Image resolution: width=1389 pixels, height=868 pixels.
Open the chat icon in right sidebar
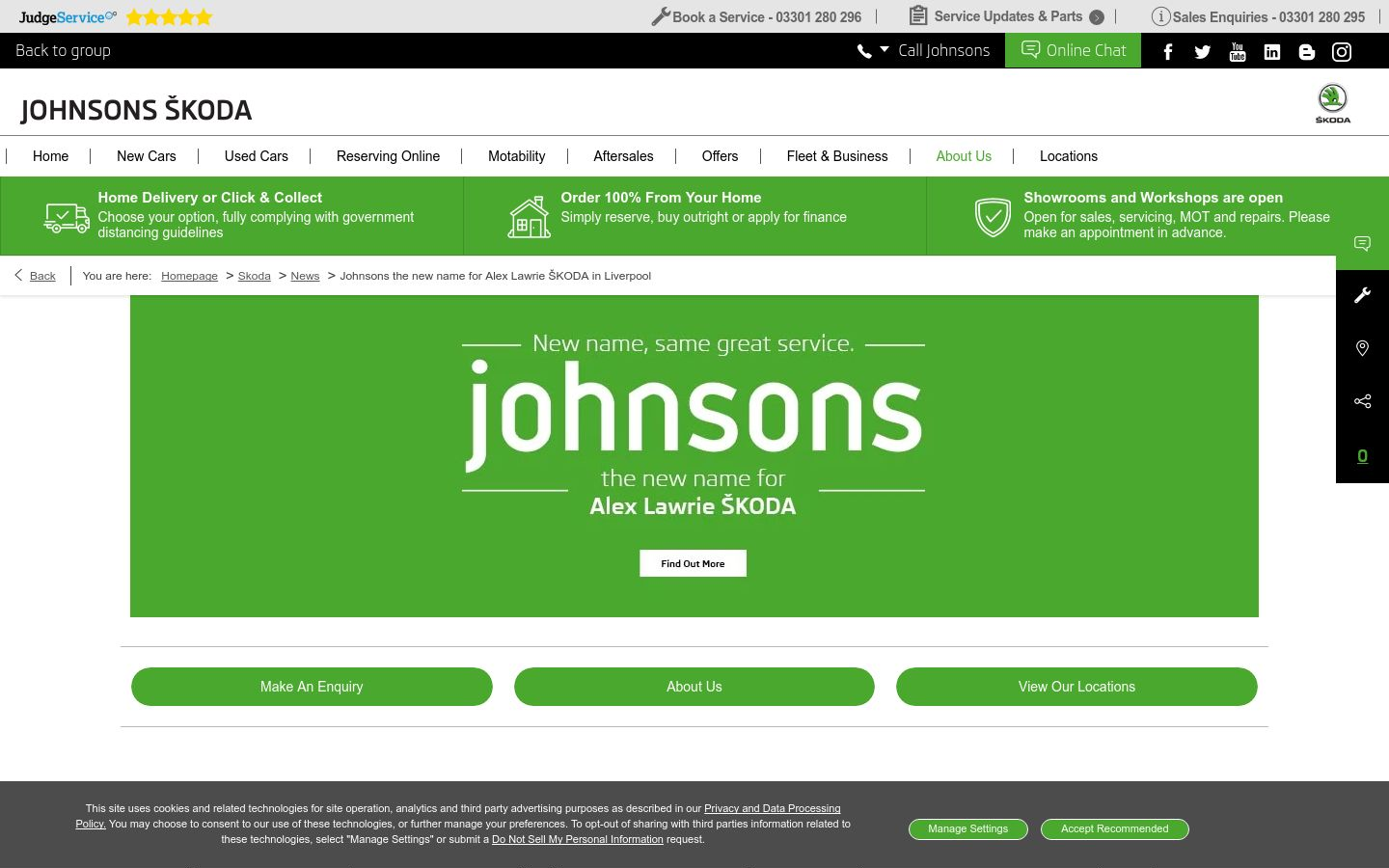[x=1362, y=243]
